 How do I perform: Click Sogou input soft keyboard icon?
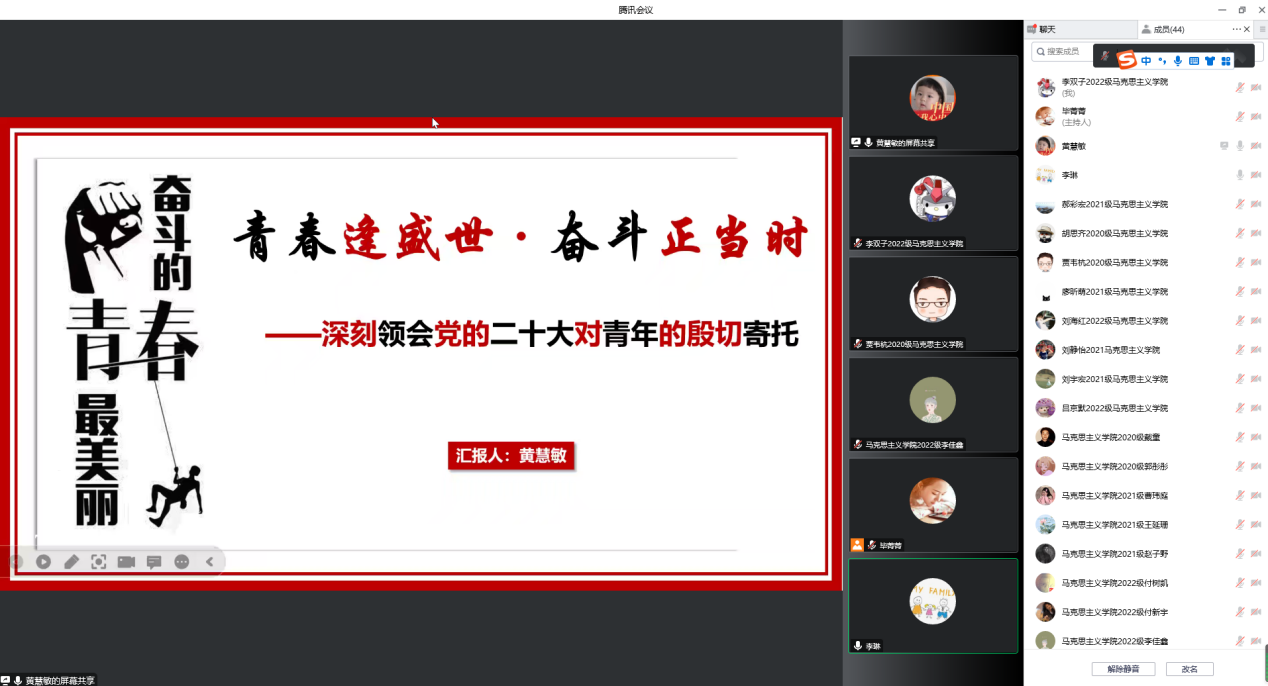tap(1194, 61)
